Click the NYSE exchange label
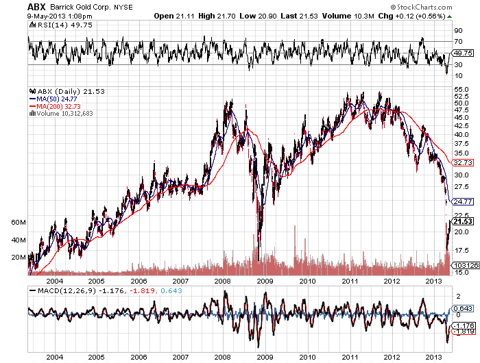 tap(123, 7)
